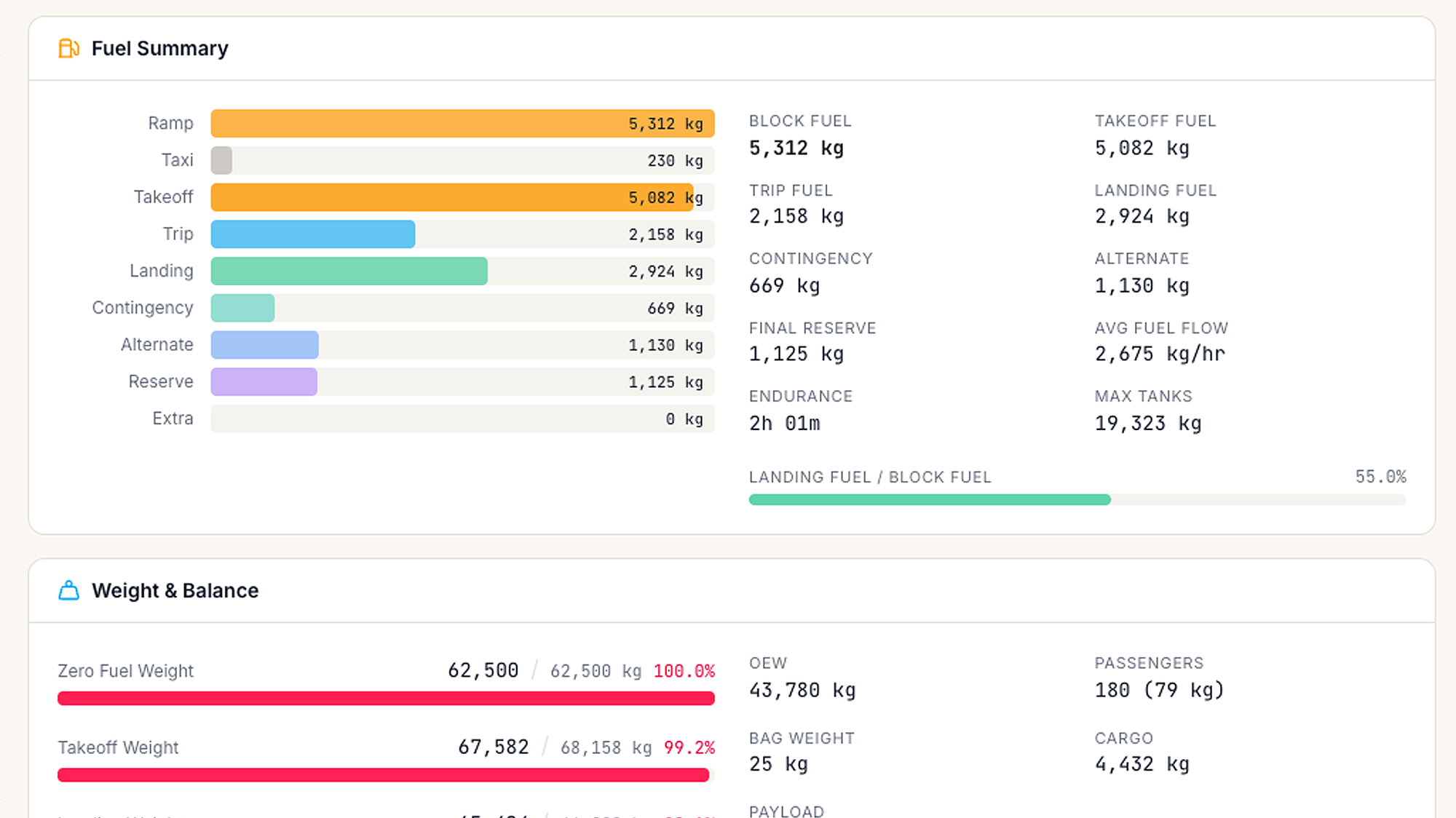The height and width of the screenshot is (818, 1456).
Task: Click the Passengers 180 (79 kg) value
Action: click(1160, 690)
